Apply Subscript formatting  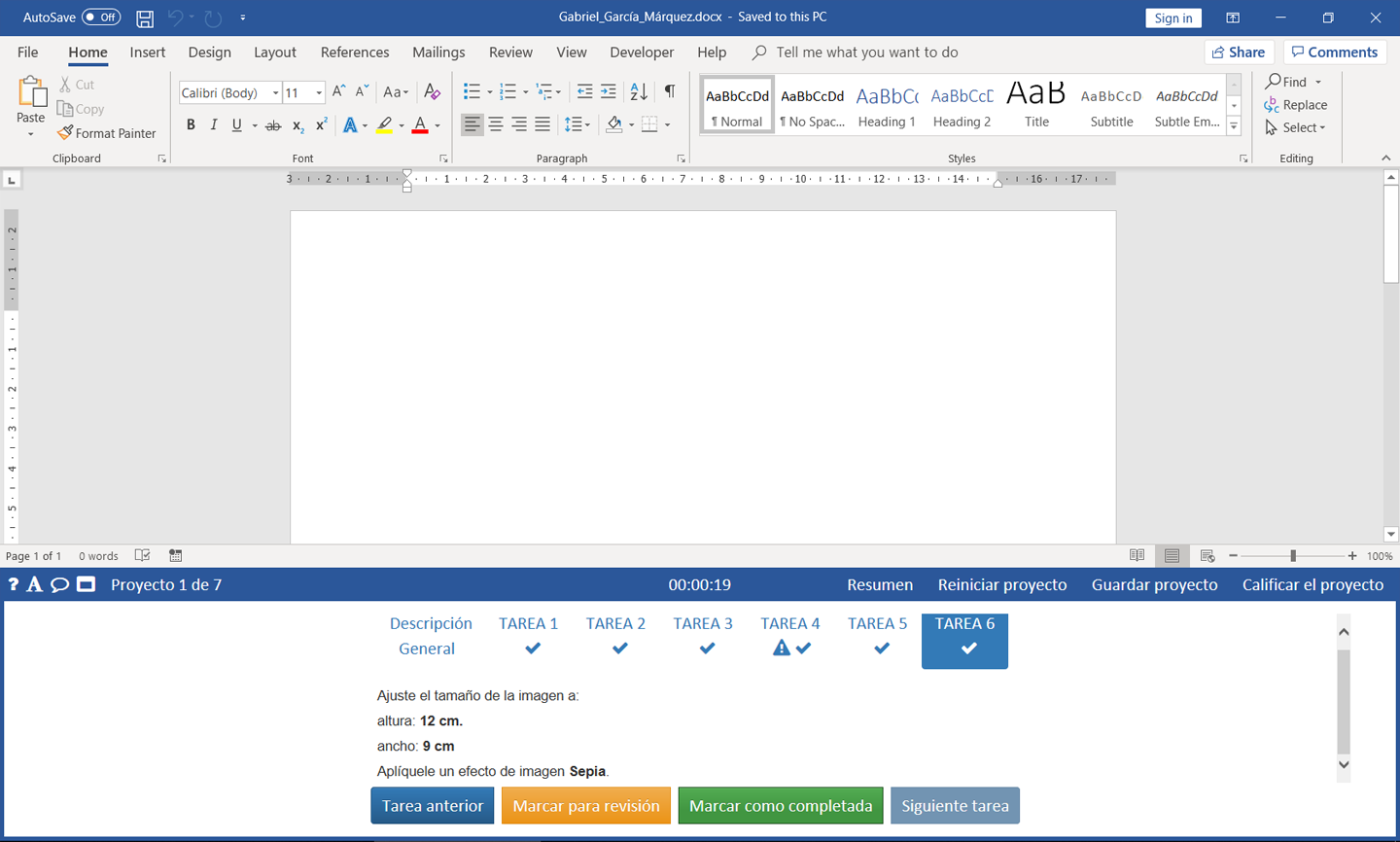[297, 125]
